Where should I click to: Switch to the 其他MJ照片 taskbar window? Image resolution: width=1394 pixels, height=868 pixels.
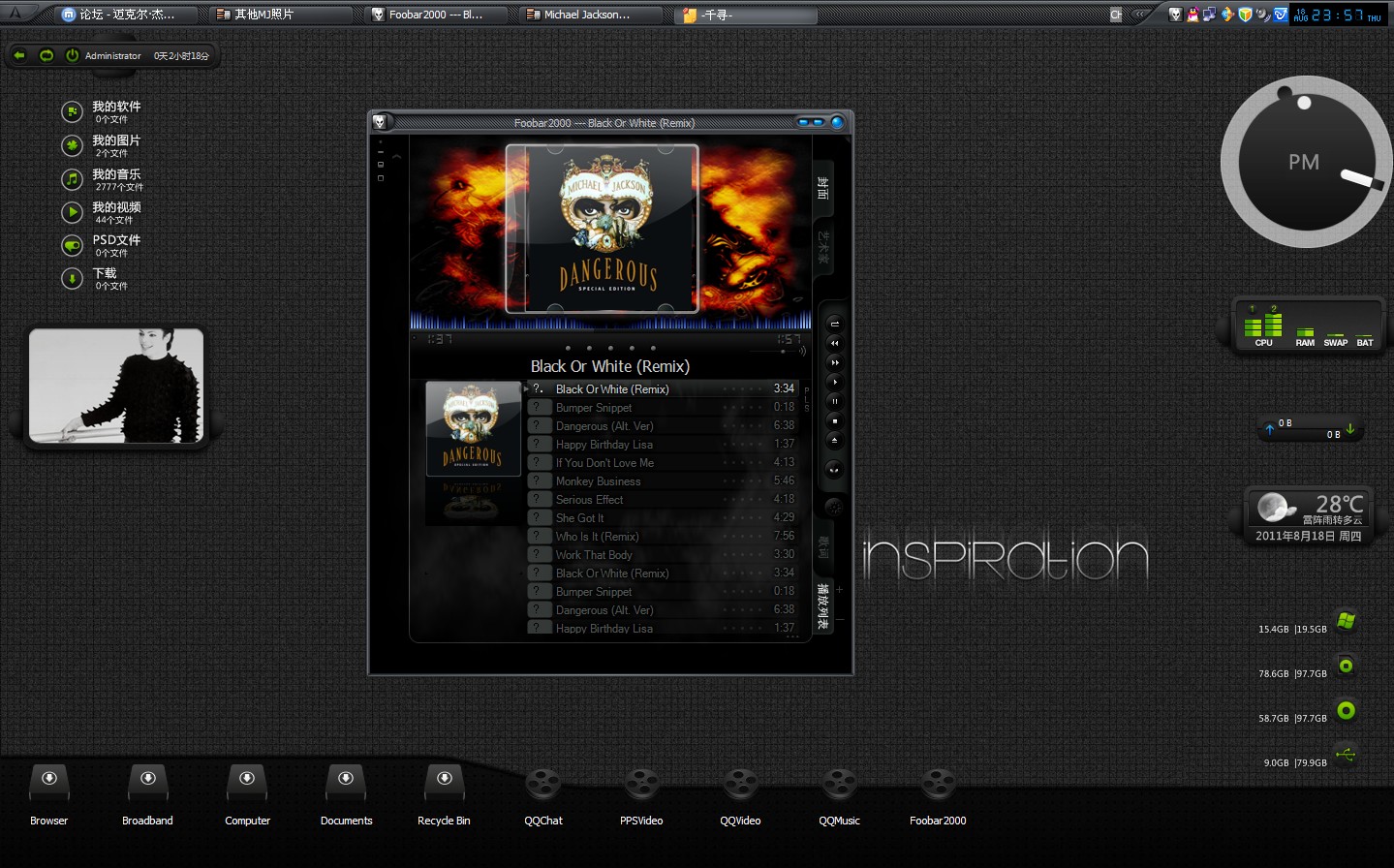[281, 15]
